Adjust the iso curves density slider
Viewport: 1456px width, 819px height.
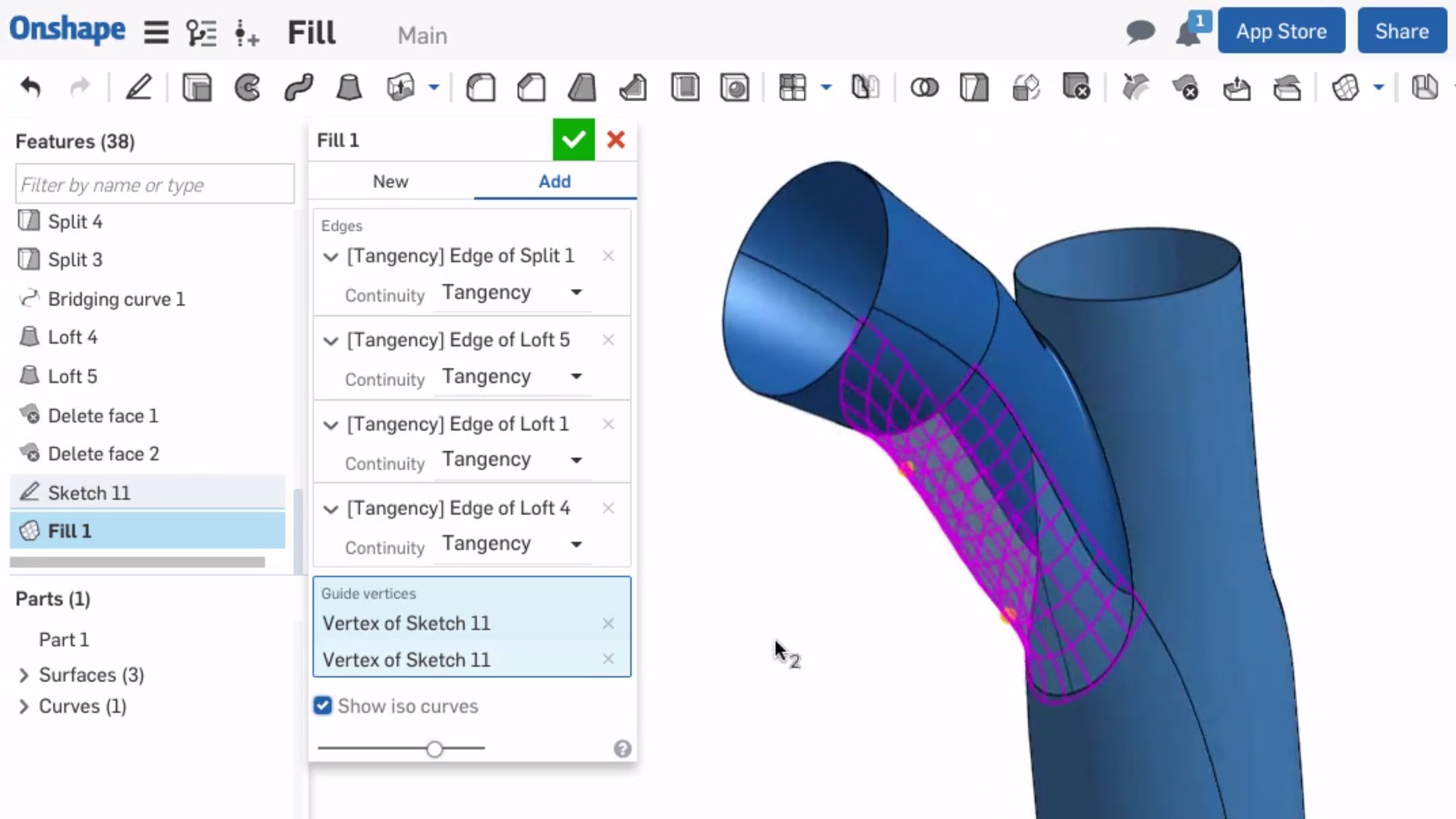click(434, 748)
